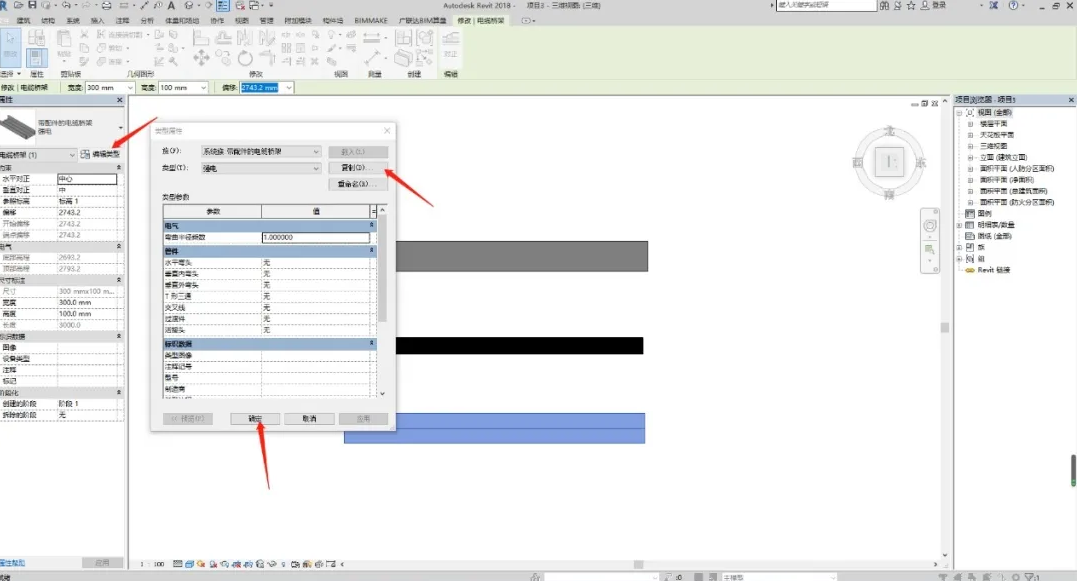Expand the 族 node in project browser
1077x581 pixels.
click(960, 247)
